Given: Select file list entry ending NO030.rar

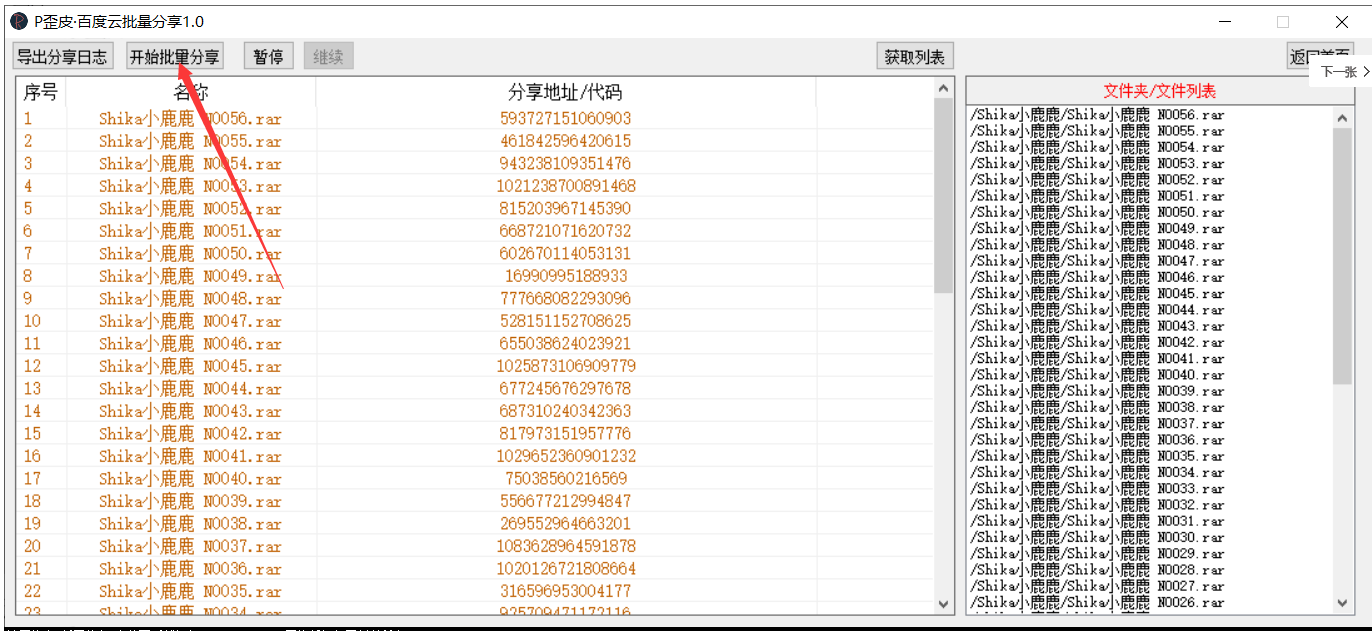Looking at the screenshot, I should click(x=1097, y=537).
